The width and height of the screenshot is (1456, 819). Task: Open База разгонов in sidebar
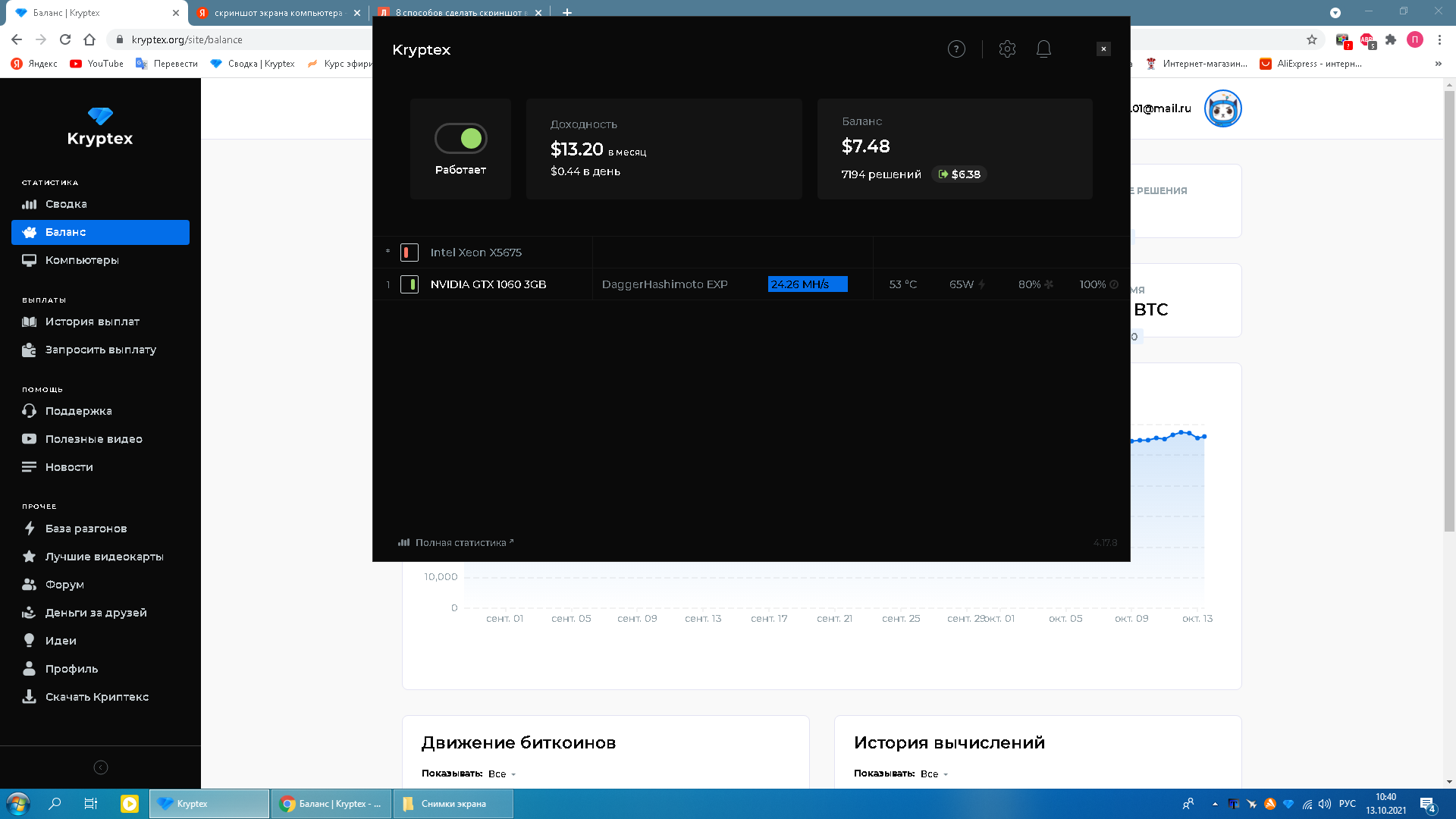tap(100, 529)
